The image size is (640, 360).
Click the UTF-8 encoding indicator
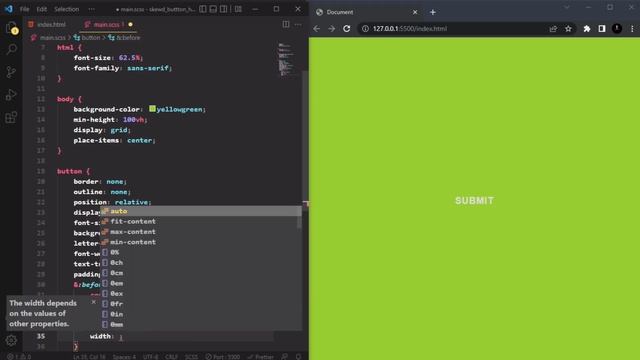(151, 356)
